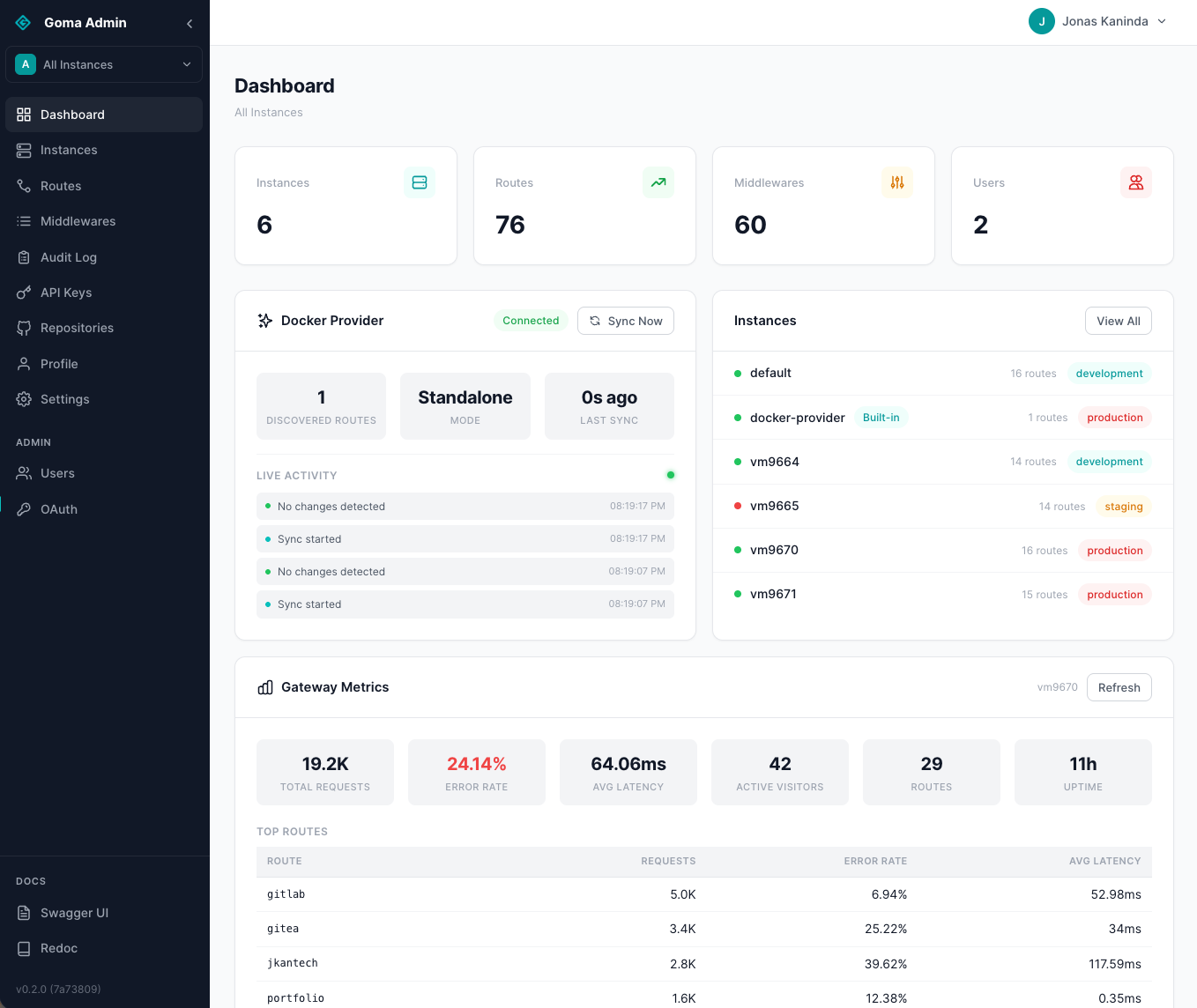Screen dimensions: 1197x1008
Task: Click the live activity status dot
Action: click(x=671, y=475)
